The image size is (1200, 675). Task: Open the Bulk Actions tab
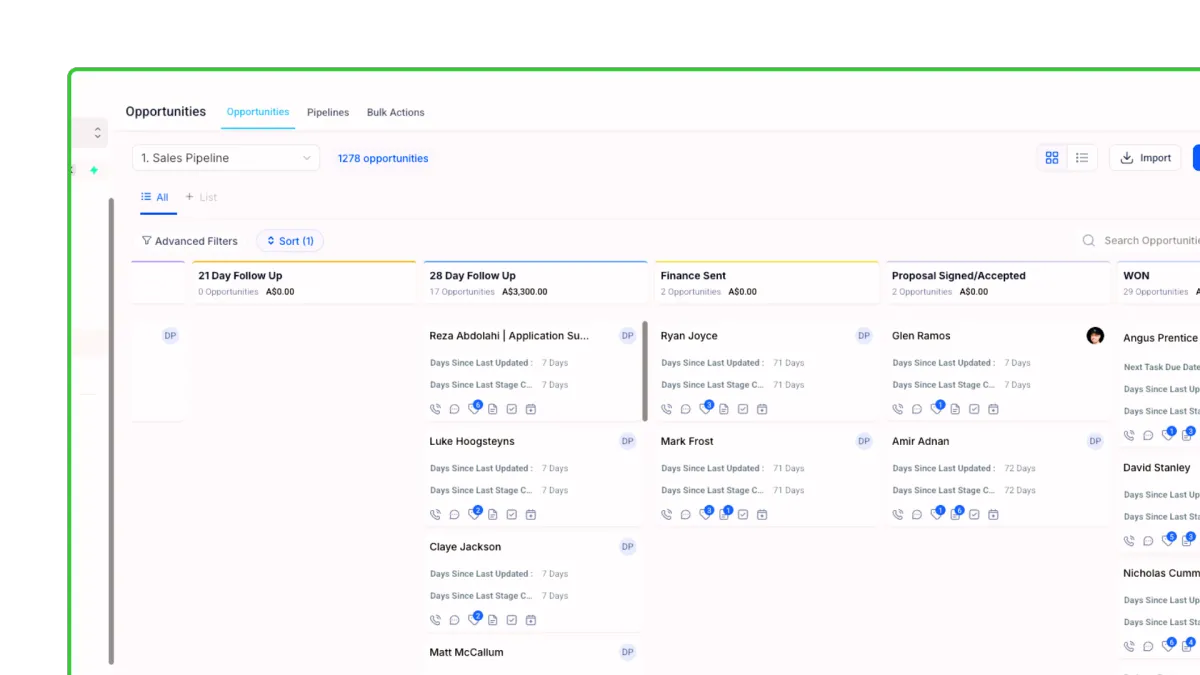click(396, 112)
